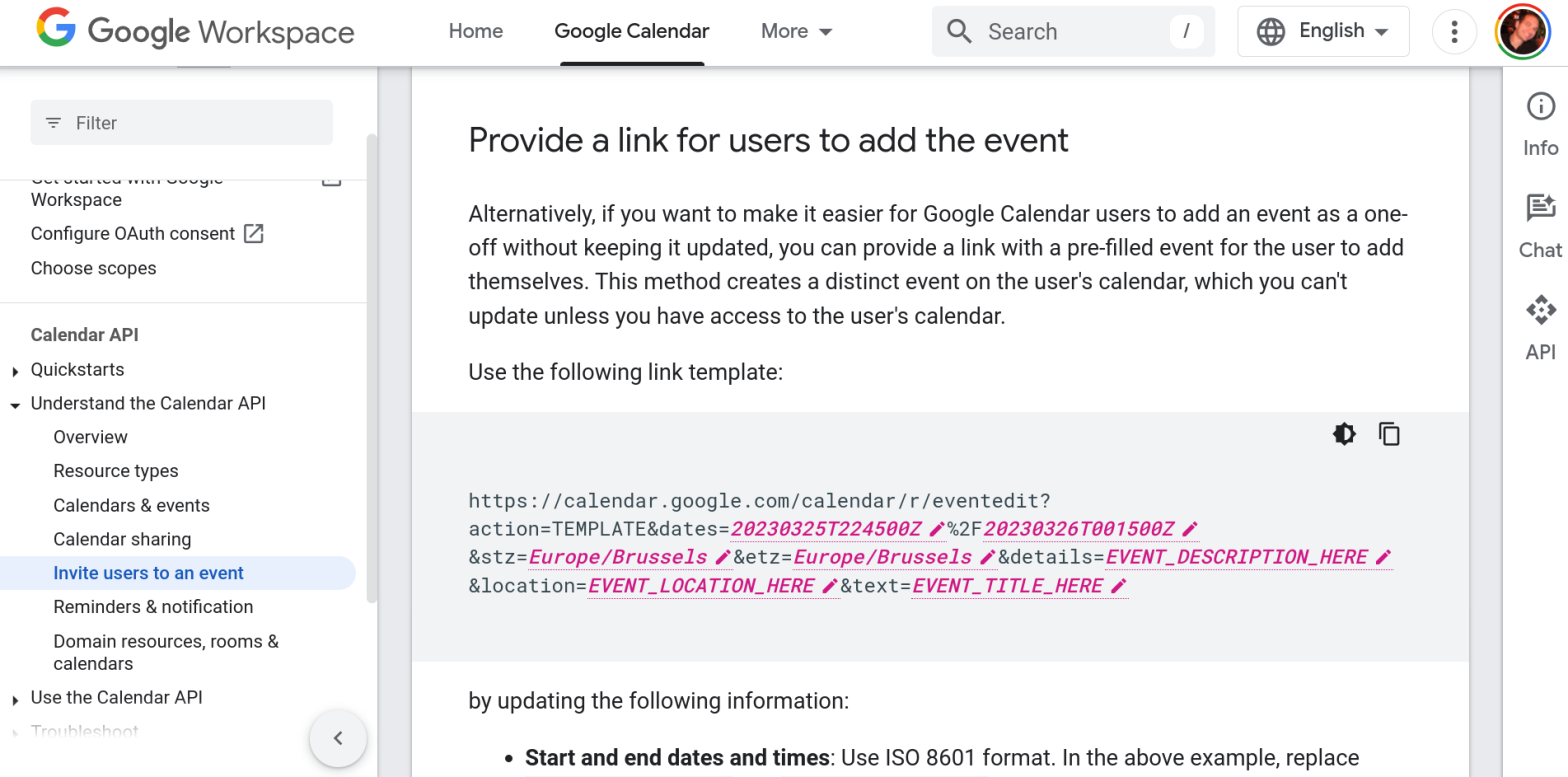
Task: Edit the 20230326T001500Z end date placeholder
Action: click(x=1091, y=528)
